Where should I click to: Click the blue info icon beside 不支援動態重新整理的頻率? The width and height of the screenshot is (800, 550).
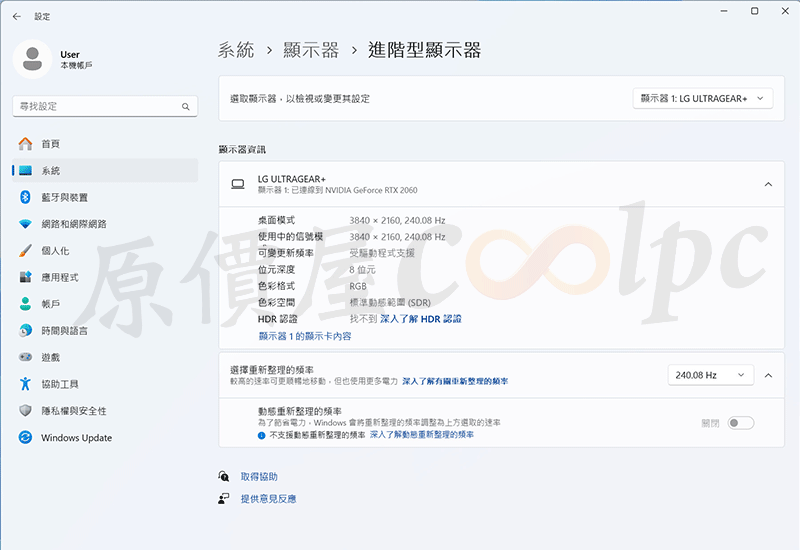[x=261, y=435]
